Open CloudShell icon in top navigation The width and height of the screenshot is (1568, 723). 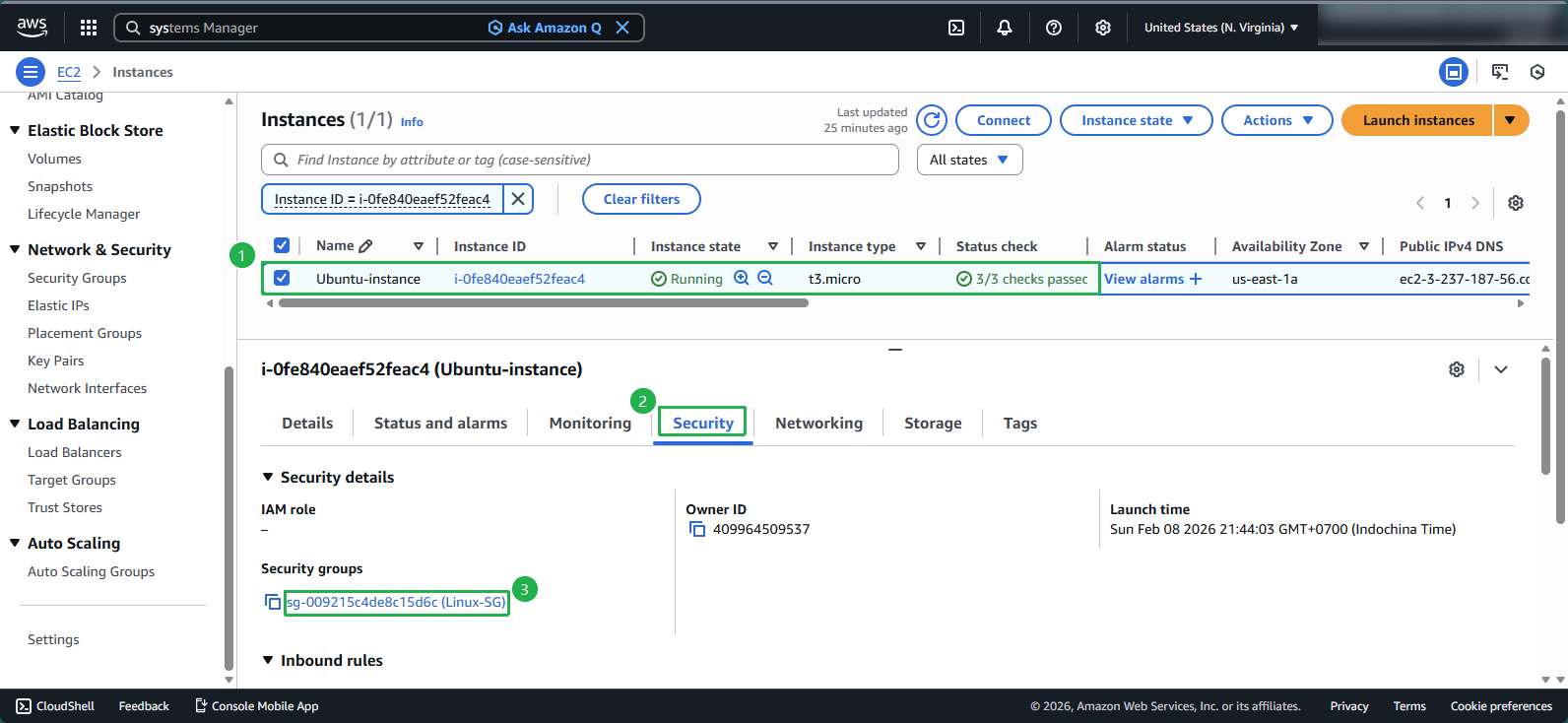pyautogui.click(x=956, y=28)
